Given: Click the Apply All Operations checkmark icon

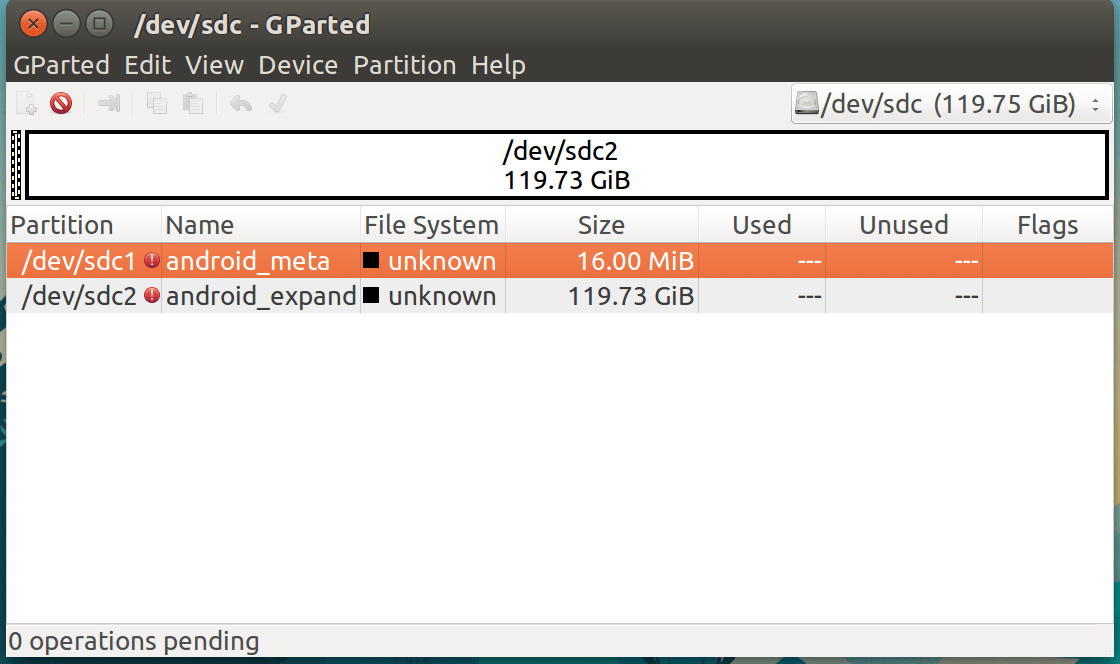Looking at the screenshot, I should point(277,103).
